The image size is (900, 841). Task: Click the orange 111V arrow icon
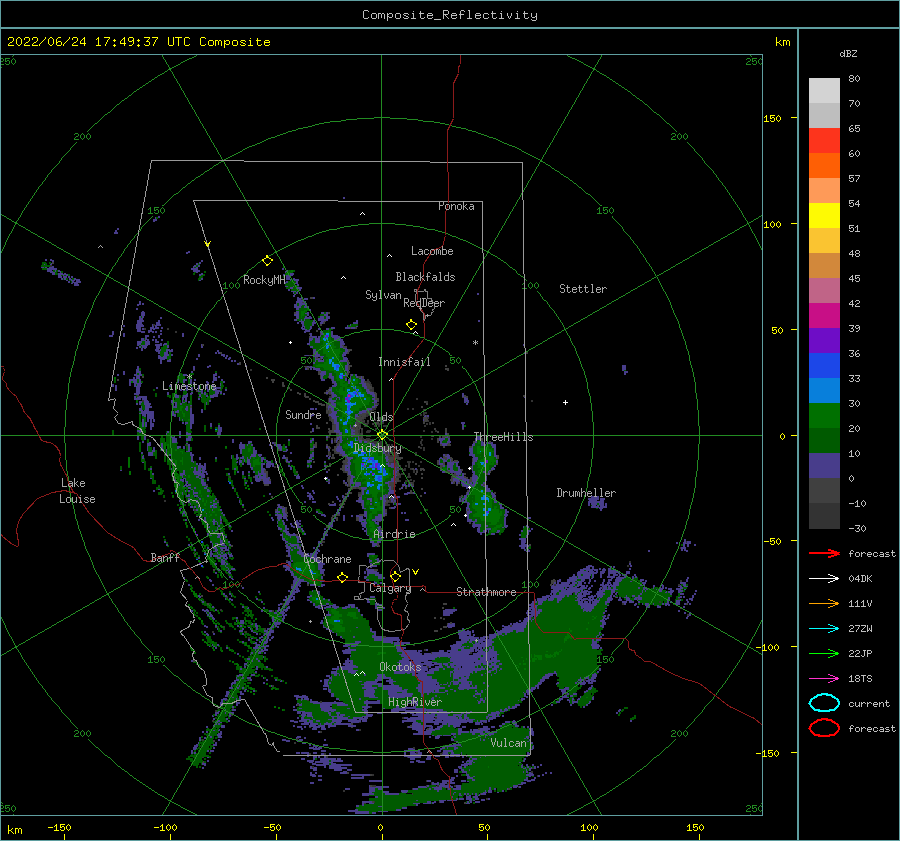click(x=824, y=603)
